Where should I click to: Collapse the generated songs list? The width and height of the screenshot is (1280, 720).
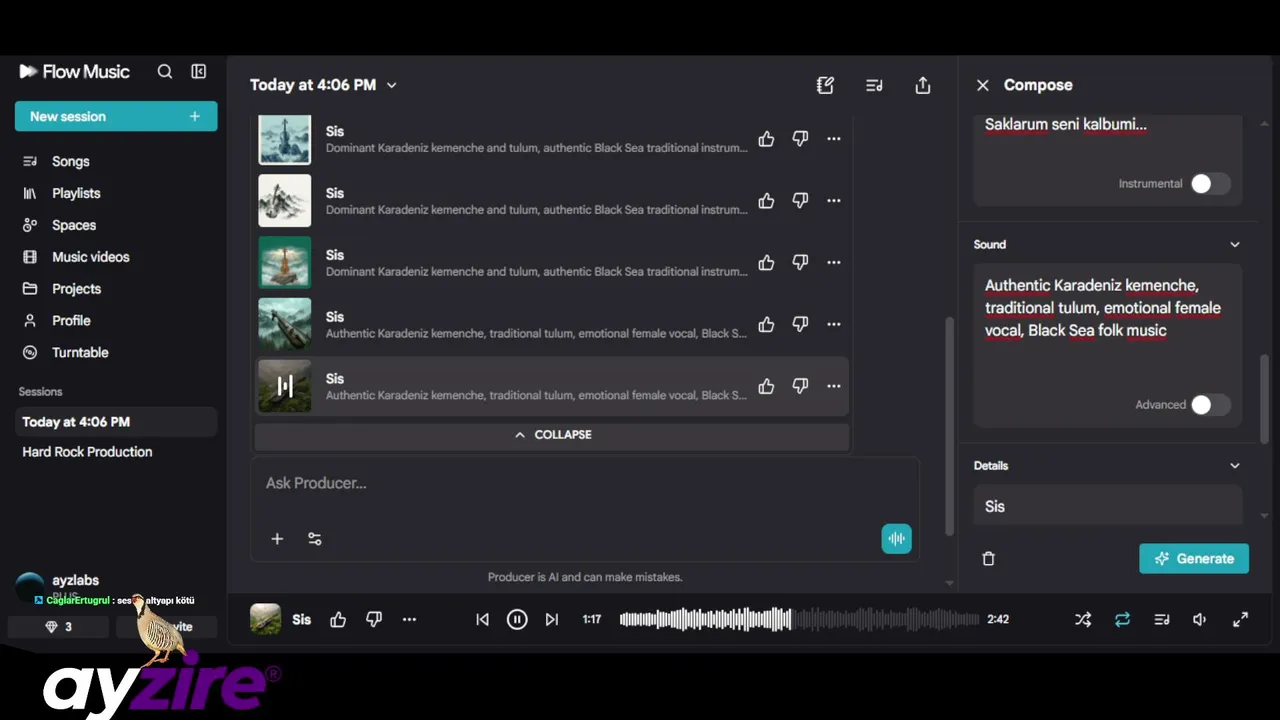point(552,435)
